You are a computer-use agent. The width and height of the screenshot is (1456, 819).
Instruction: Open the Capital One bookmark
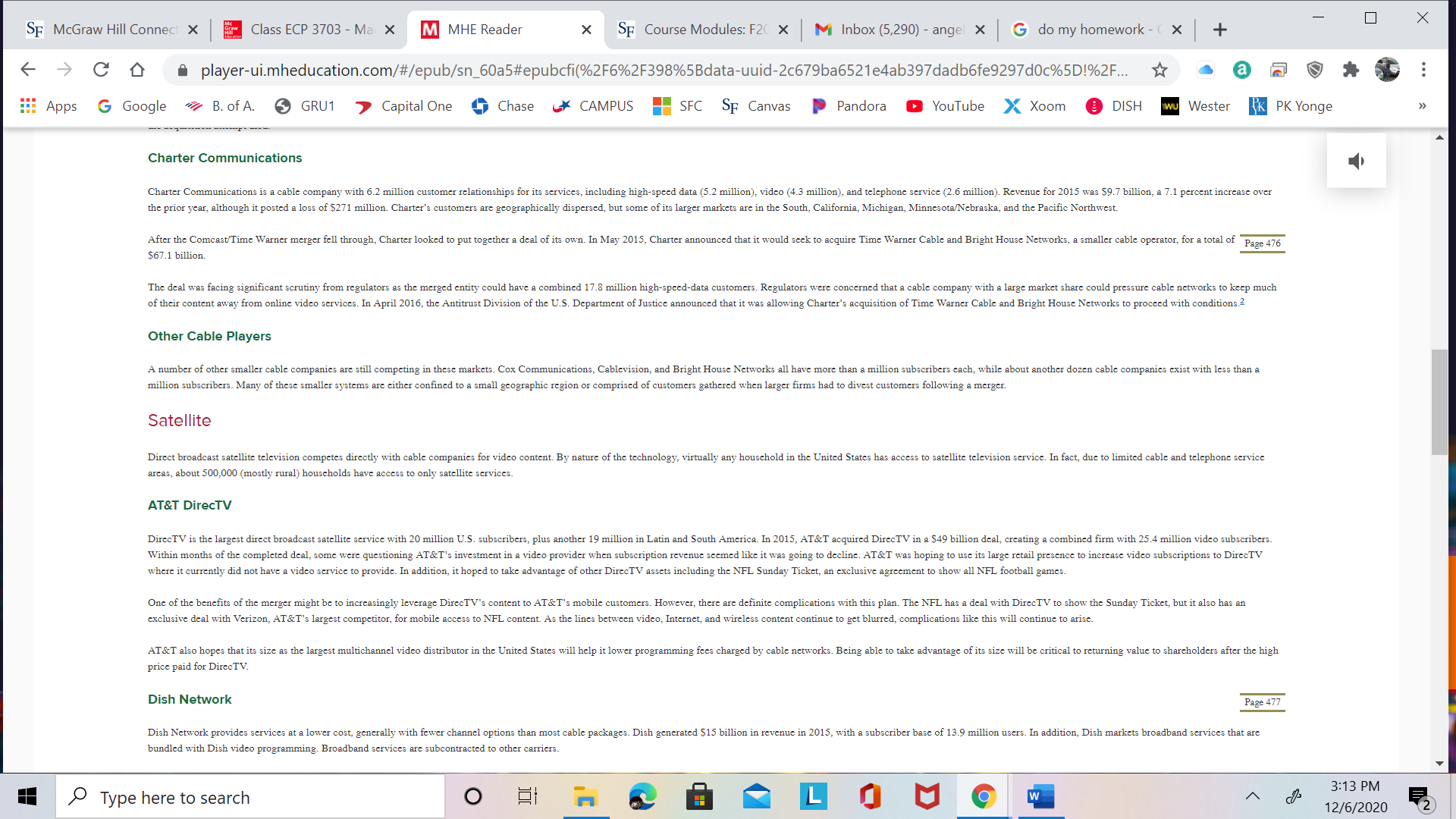[403, 106]
